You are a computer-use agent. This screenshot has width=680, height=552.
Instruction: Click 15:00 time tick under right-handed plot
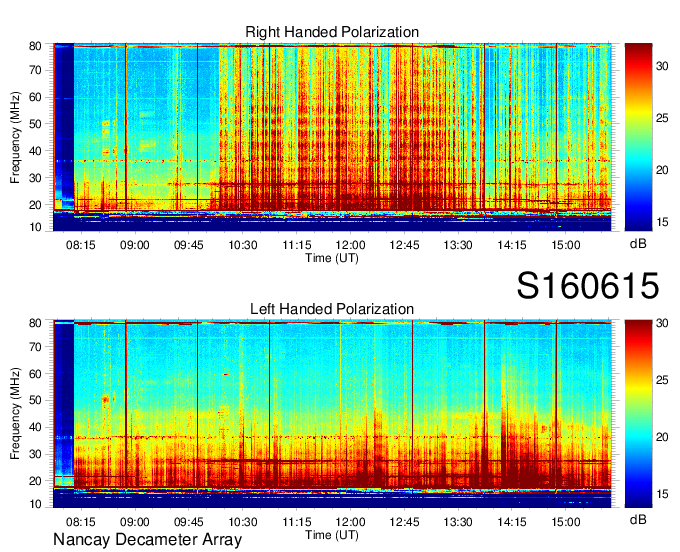pos(566,245)
